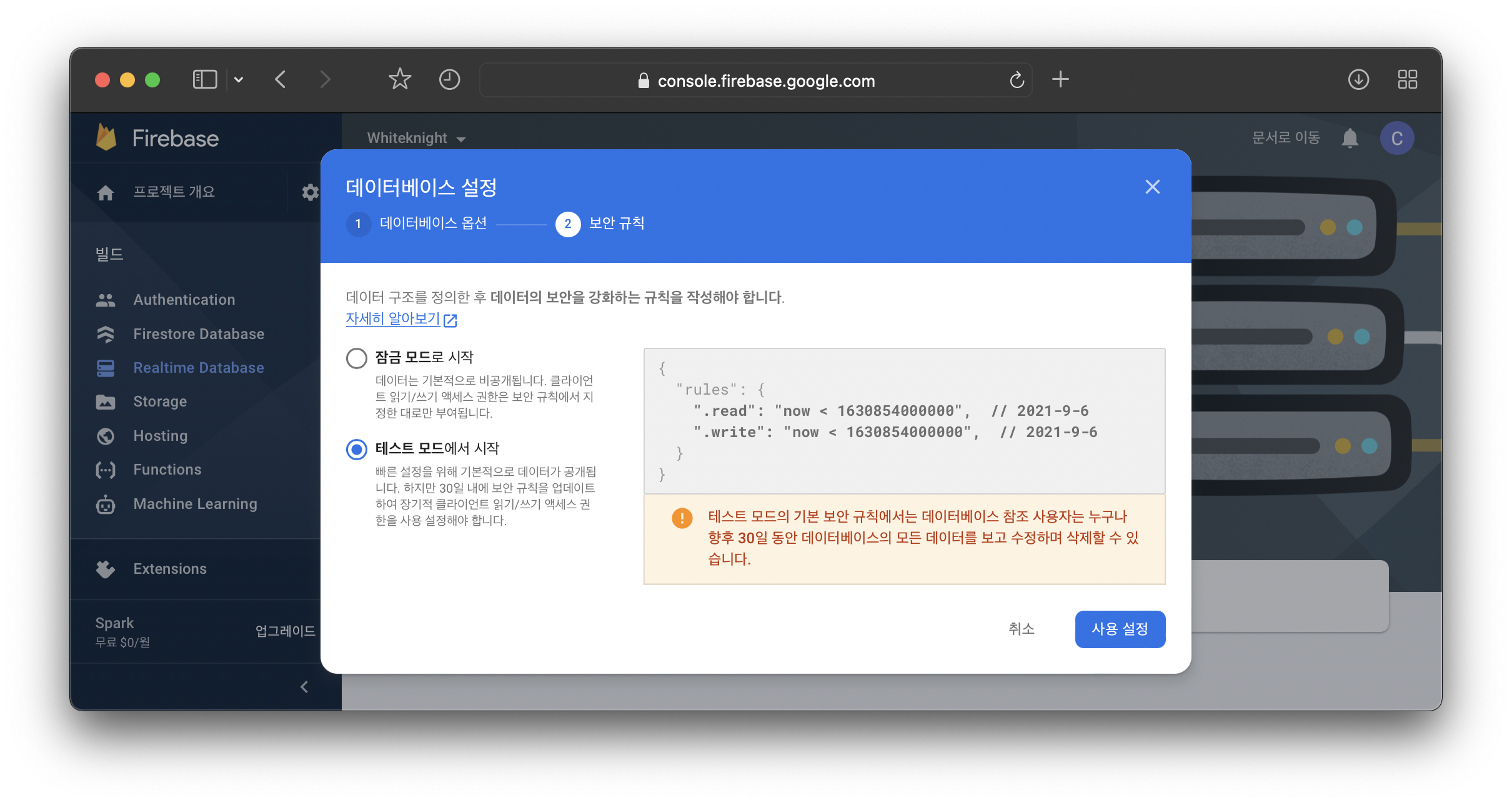Expand the Whiteknight project dropdown
The width and height of the screenshot is (1512, 803).
[x=416, y=138]
